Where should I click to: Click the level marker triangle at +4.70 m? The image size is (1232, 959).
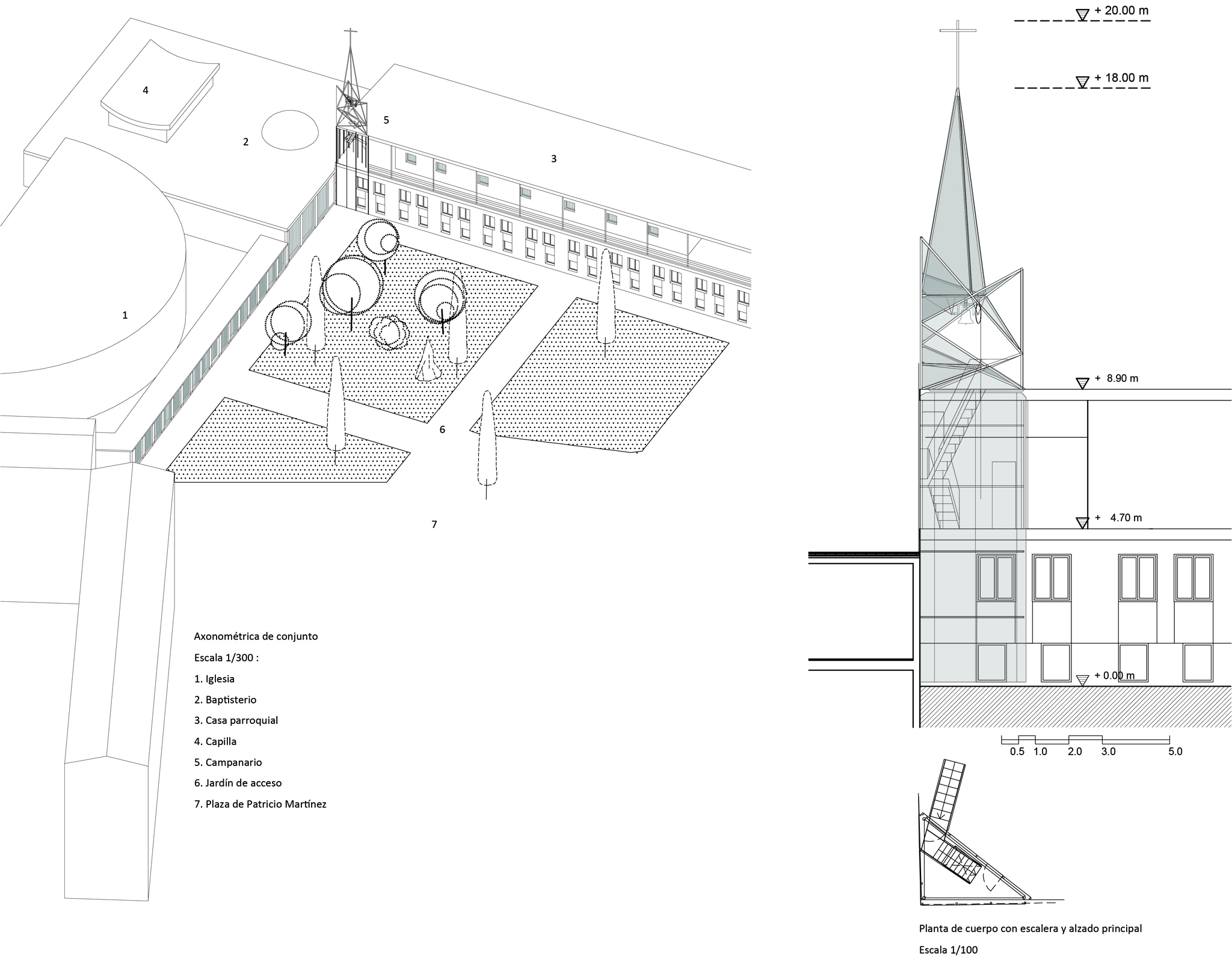pyautogui.click(x=1082, y=522)
